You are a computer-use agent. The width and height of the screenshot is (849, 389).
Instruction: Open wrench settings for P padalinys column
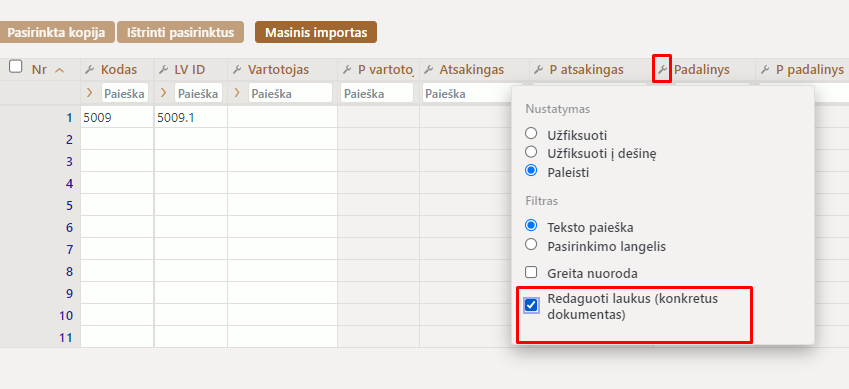point(765,70)
